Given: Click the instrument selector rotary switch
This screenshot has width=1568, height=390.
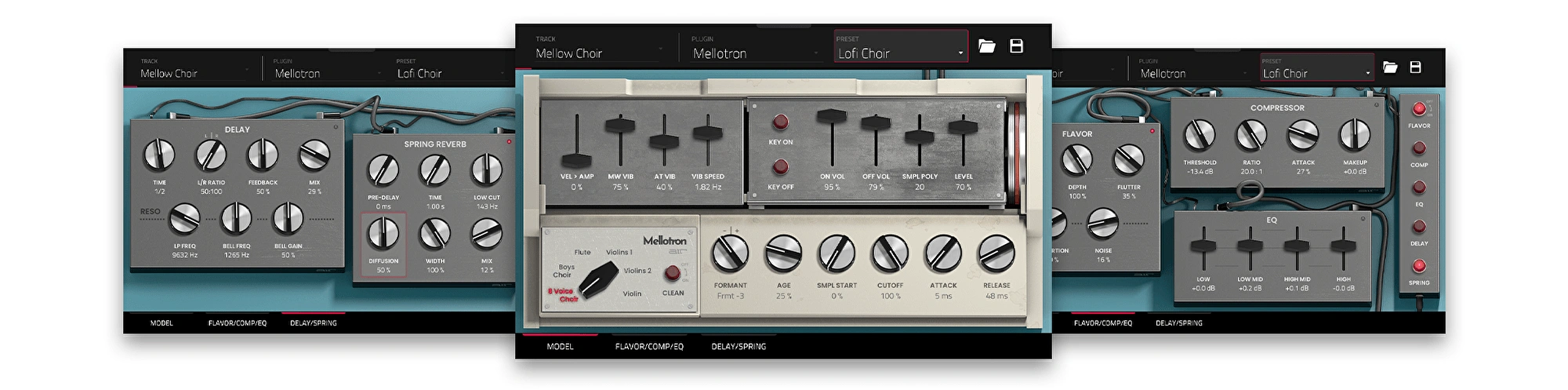Looking at the screenshot, I should point(600,280).
